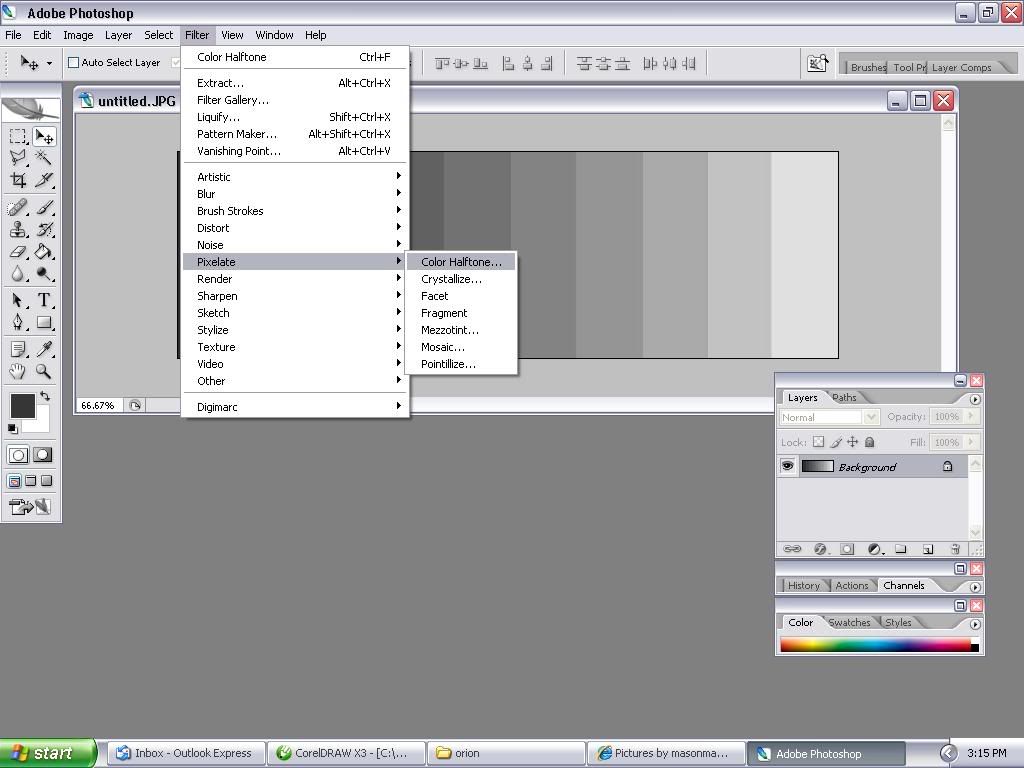Switch to the Swatches tab

point(849,623)
